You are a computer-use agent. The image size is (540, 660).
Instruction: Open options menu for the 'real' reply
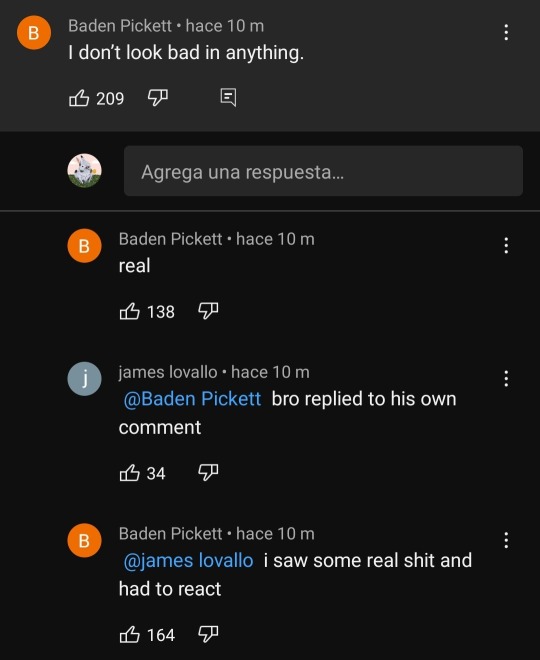(506, 245)
